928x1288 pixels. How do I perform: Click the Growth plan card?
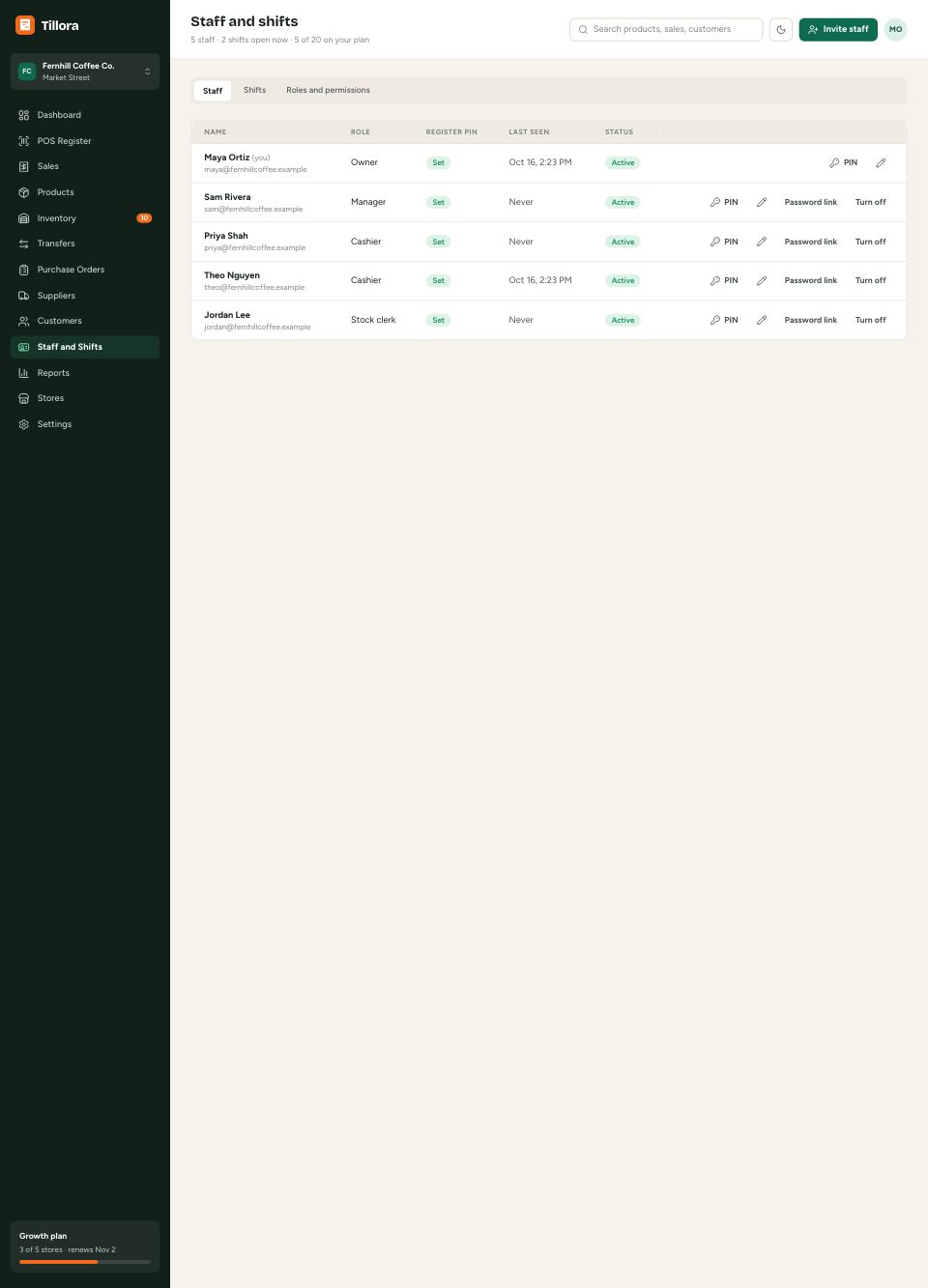85,1246
